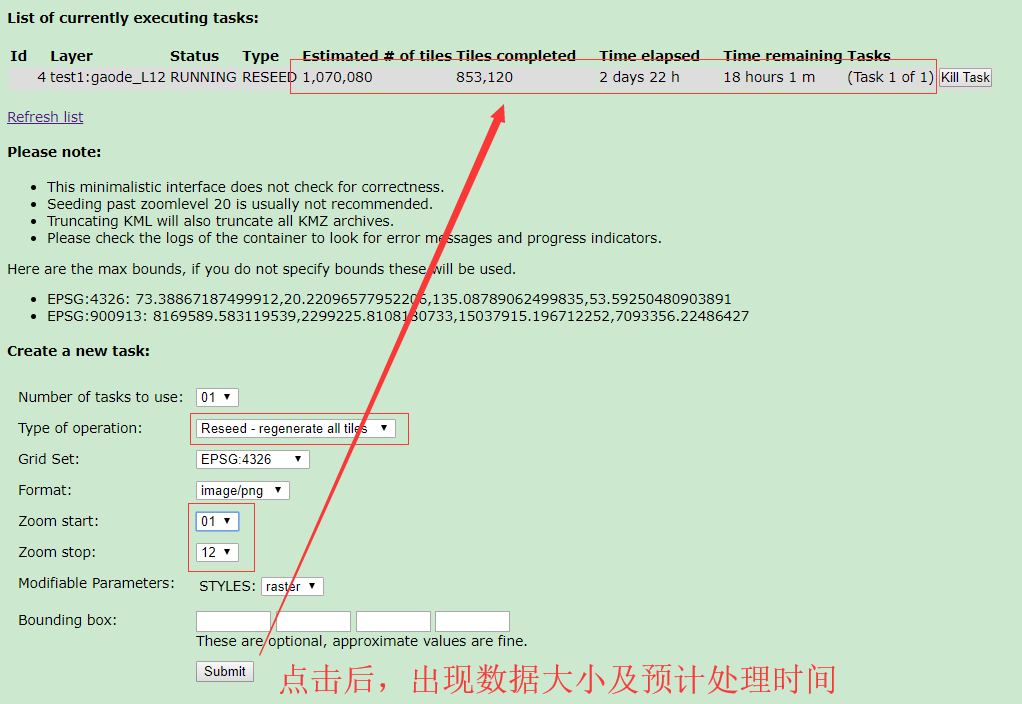Focus the first Bounding box field

(233, 621)
